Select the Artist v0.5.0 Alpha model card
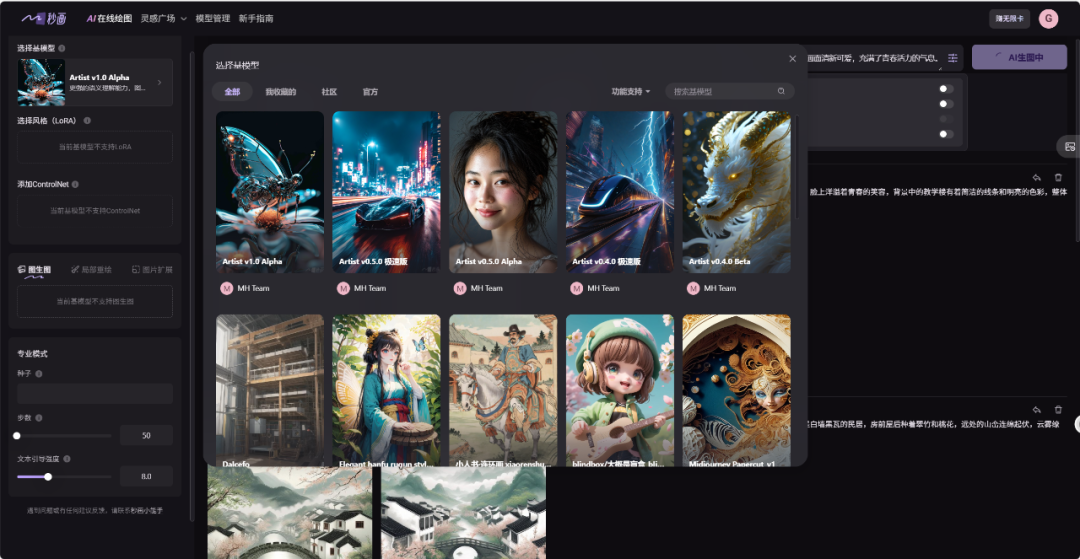The width and height of the screenshot is (1080, 559). [x=503, y=192]
